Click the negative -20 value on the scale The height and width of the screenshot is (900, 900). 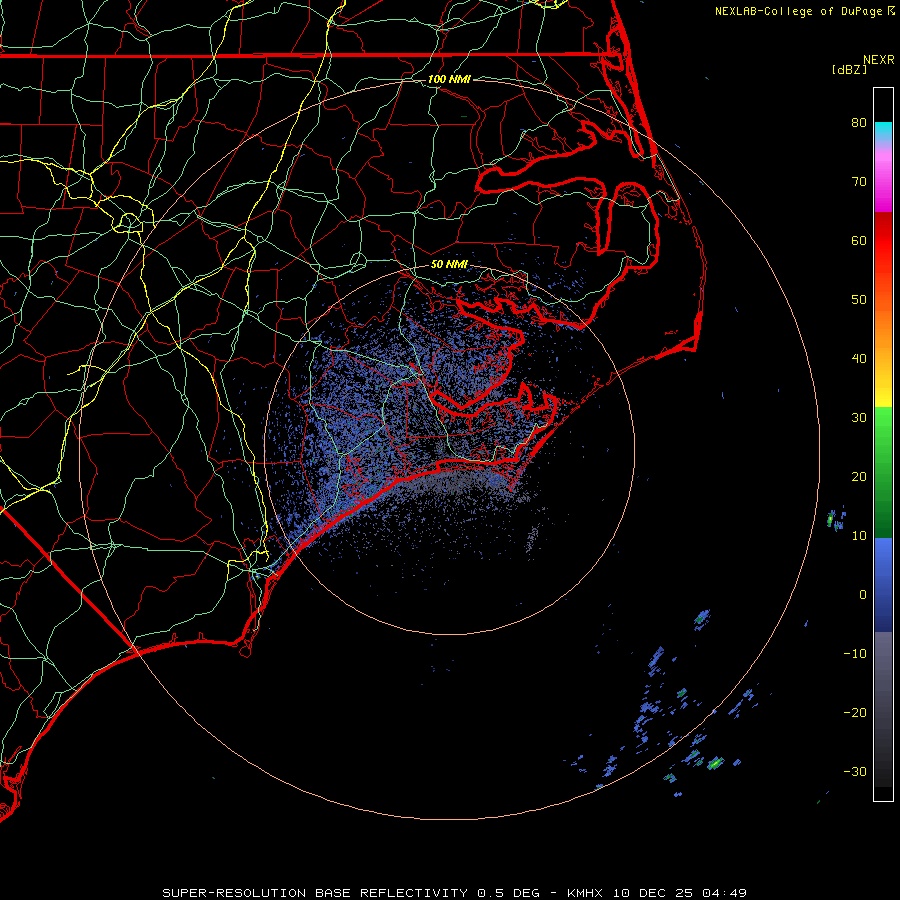click(x=855, y=713)
